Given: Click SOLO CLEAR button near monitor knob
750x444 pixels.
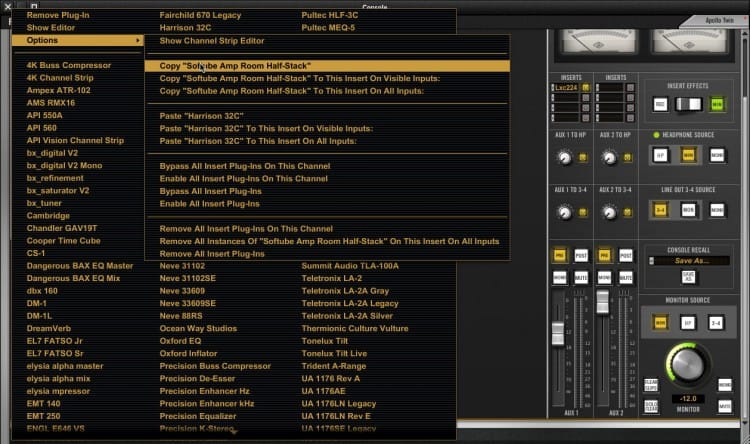Looking at the screenshot, I should (651, 407).
